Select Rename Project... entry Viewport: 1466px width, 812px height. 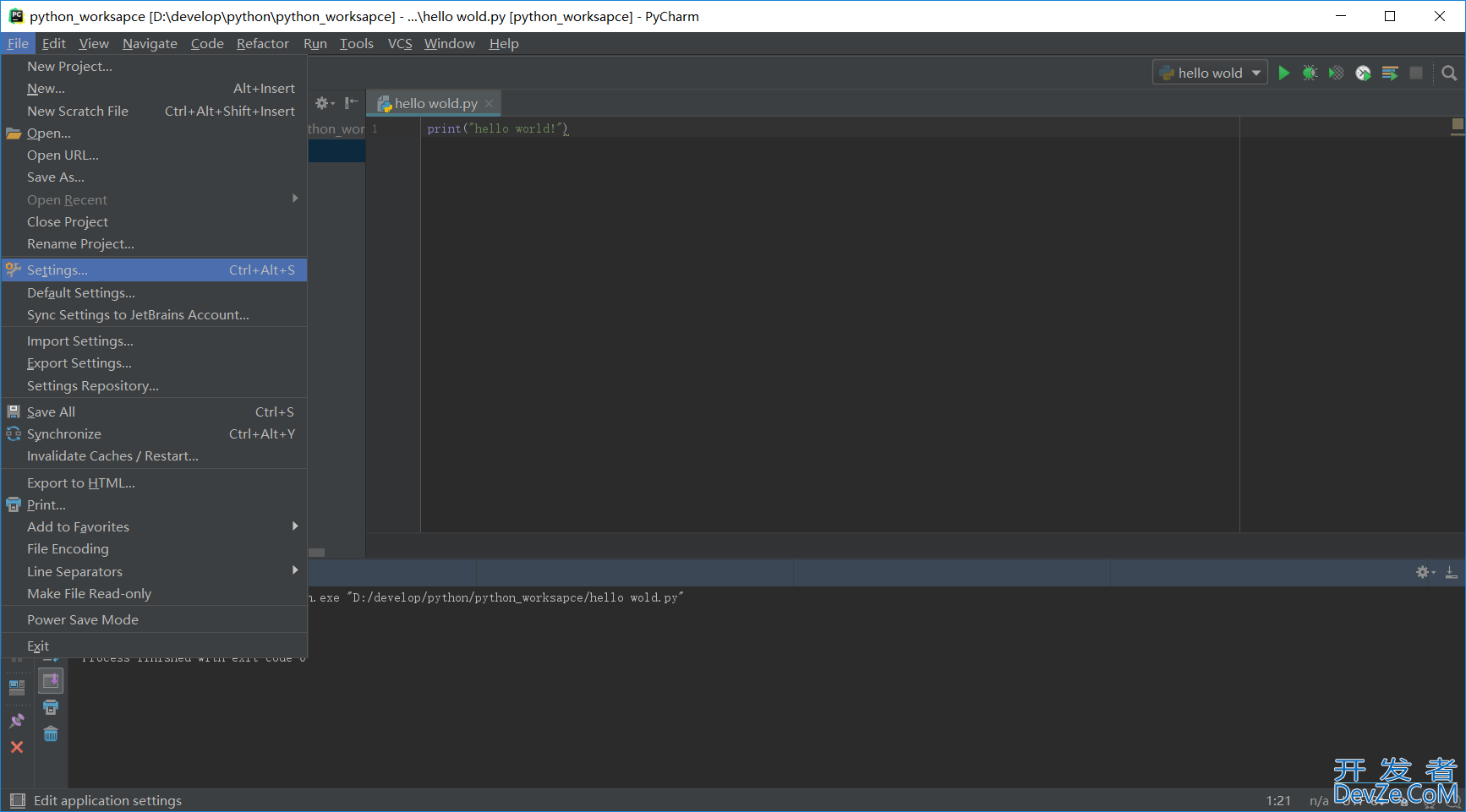click(154, 244)
